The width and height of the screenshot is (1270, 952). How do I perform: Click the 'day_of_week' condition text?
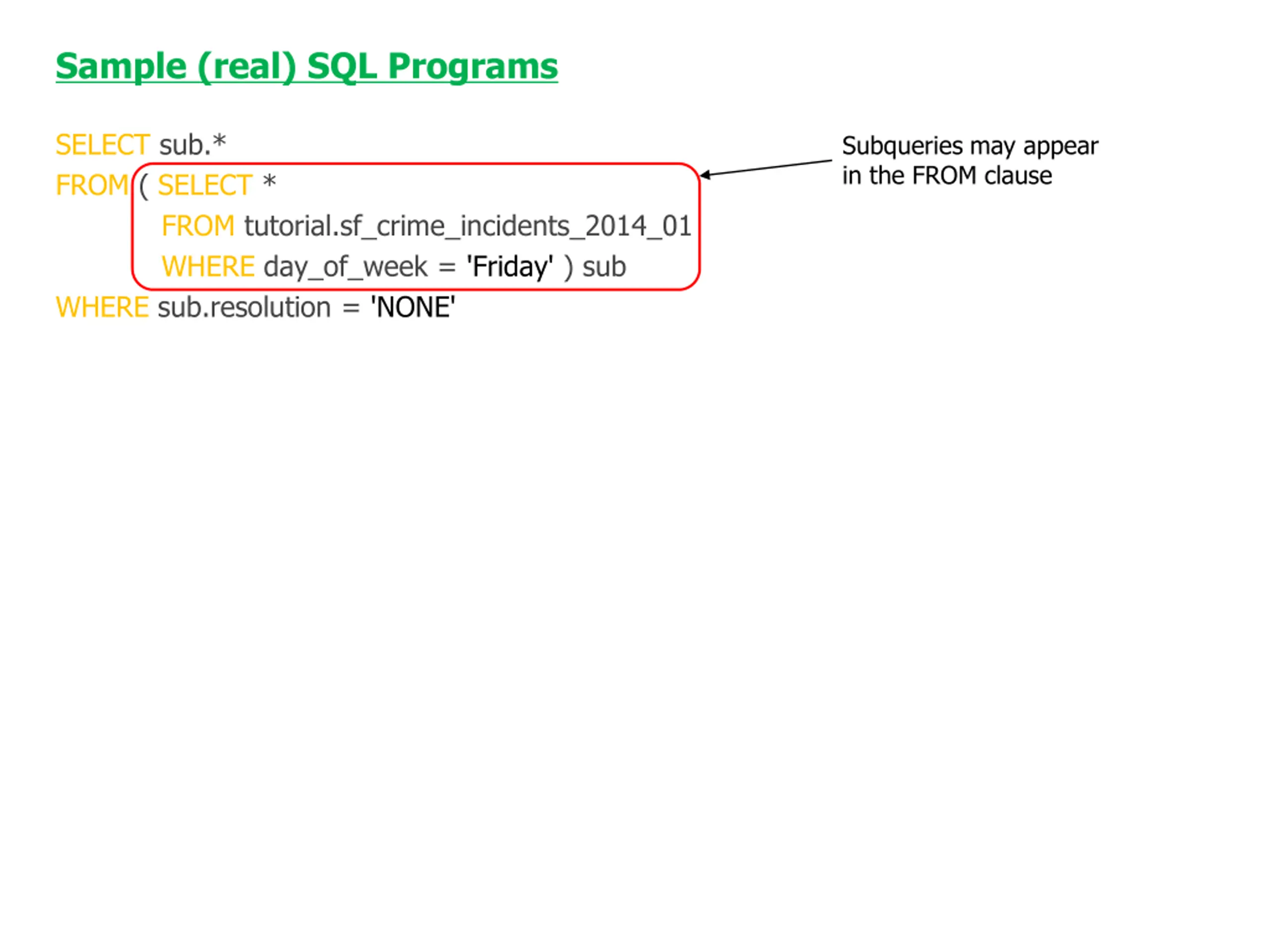(x=346, y=267)
